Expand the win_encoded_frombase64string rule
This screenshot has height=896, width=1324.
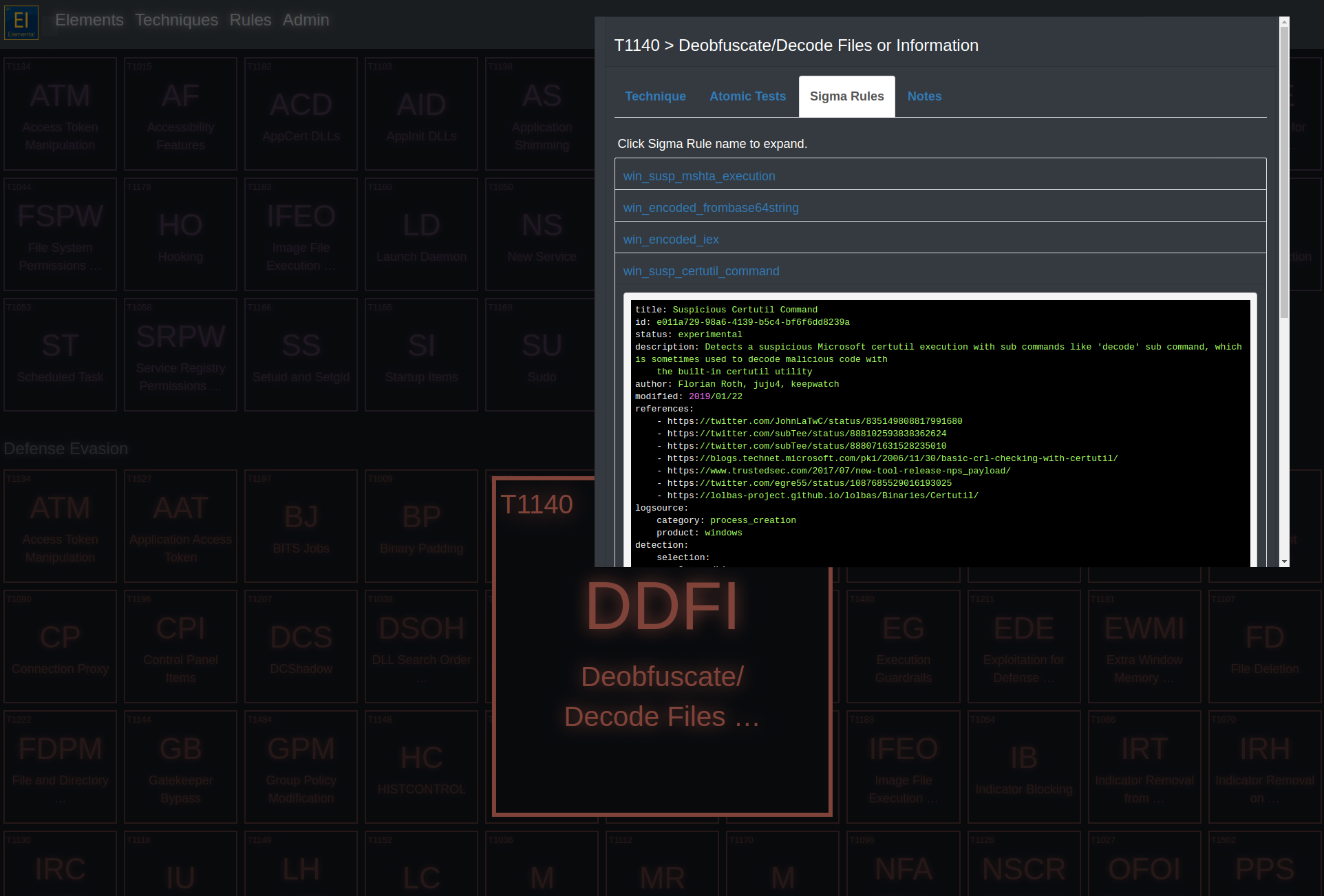(x=711, y=208)
